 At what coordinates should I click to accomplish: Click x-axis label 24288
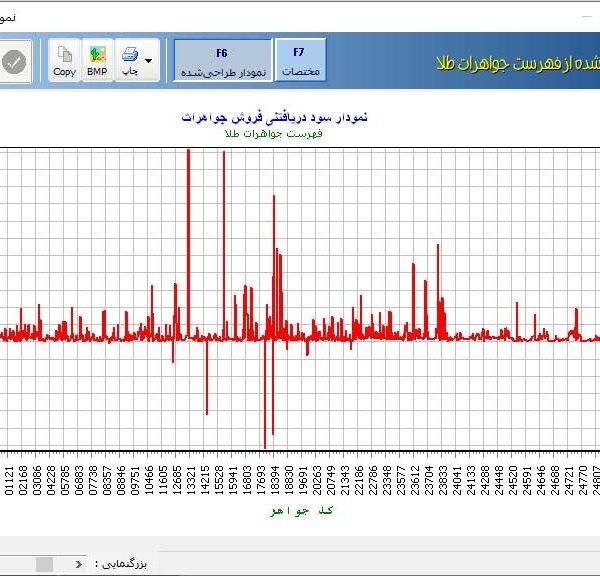coord(485,480)
